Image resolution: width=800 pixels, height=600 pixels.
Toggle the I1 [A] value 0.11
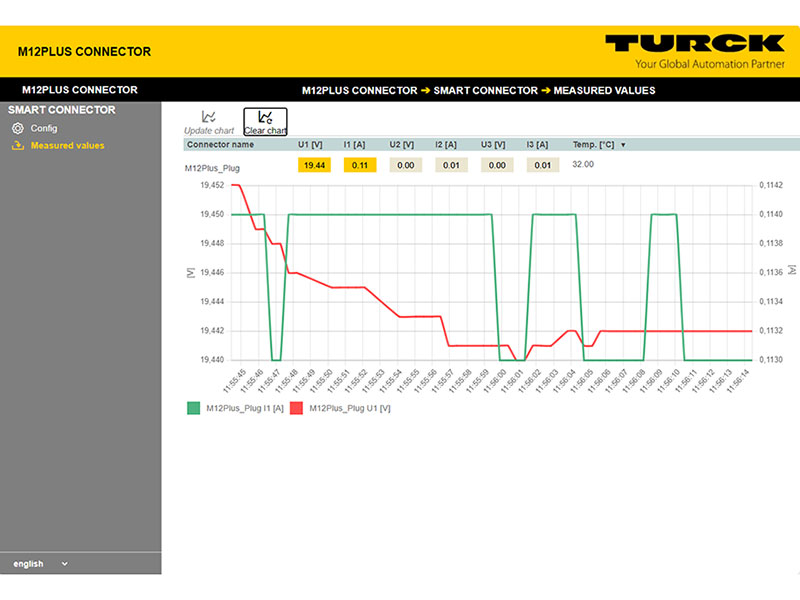(360, 165)
